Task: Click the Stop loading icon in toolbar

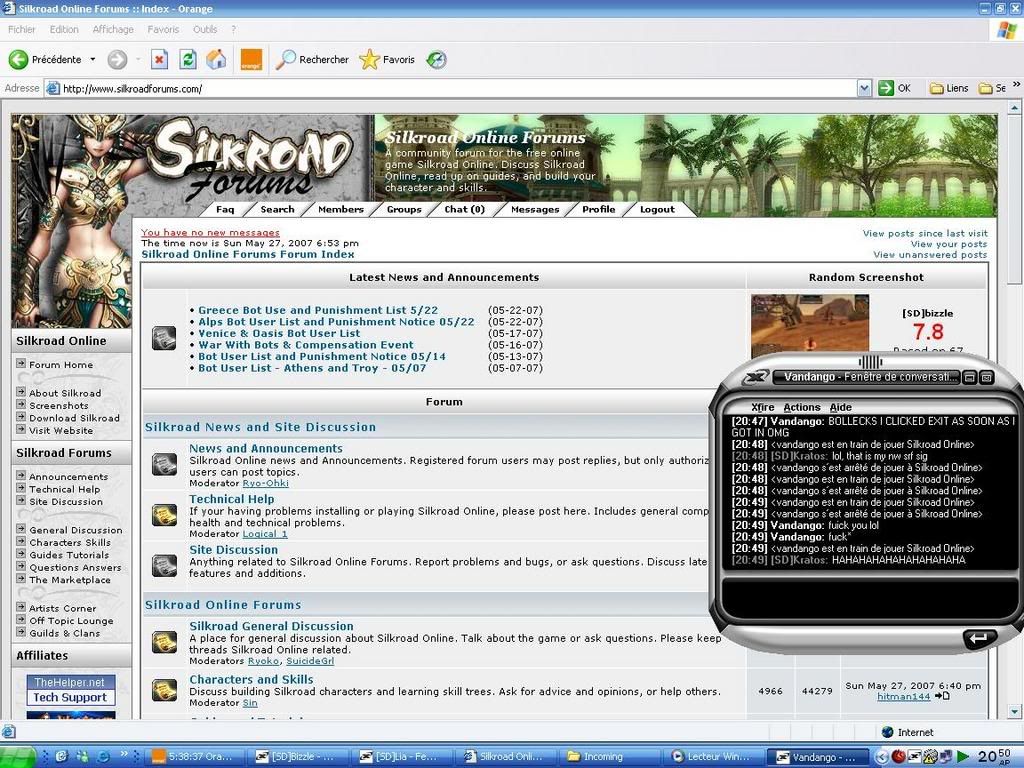Action: tap(159, 60)
